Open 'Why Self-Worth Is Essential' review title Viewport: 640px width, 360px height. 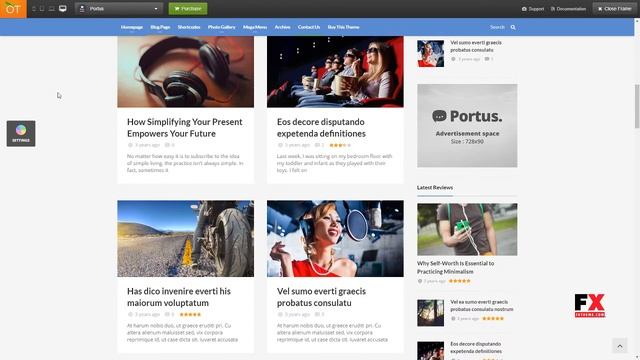click(x=456, y=267)
